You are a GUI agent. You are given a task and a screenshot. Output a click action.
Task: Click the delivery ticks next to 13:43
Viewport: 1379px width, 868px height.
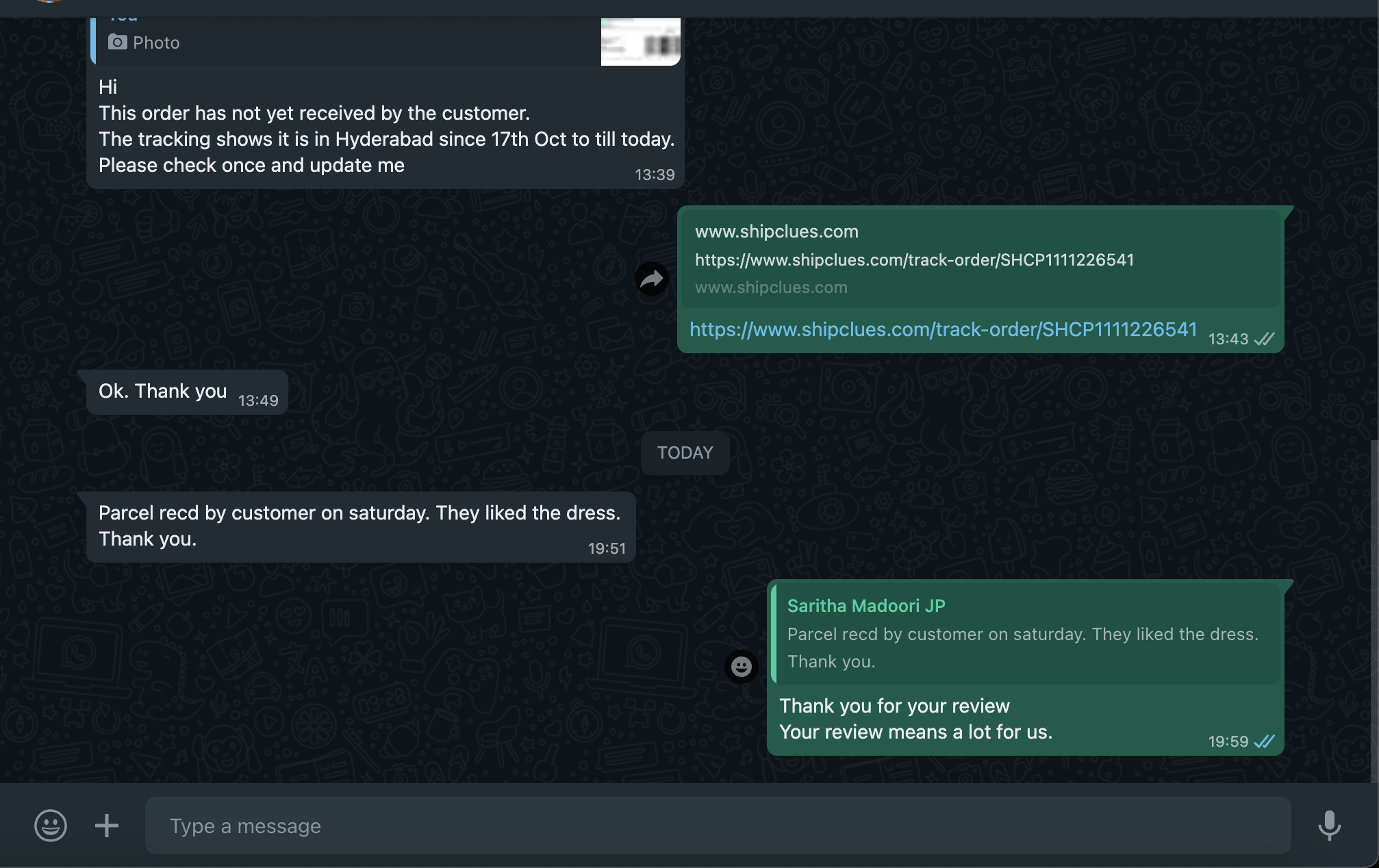pyautogui.click(x=1264, y=339)
